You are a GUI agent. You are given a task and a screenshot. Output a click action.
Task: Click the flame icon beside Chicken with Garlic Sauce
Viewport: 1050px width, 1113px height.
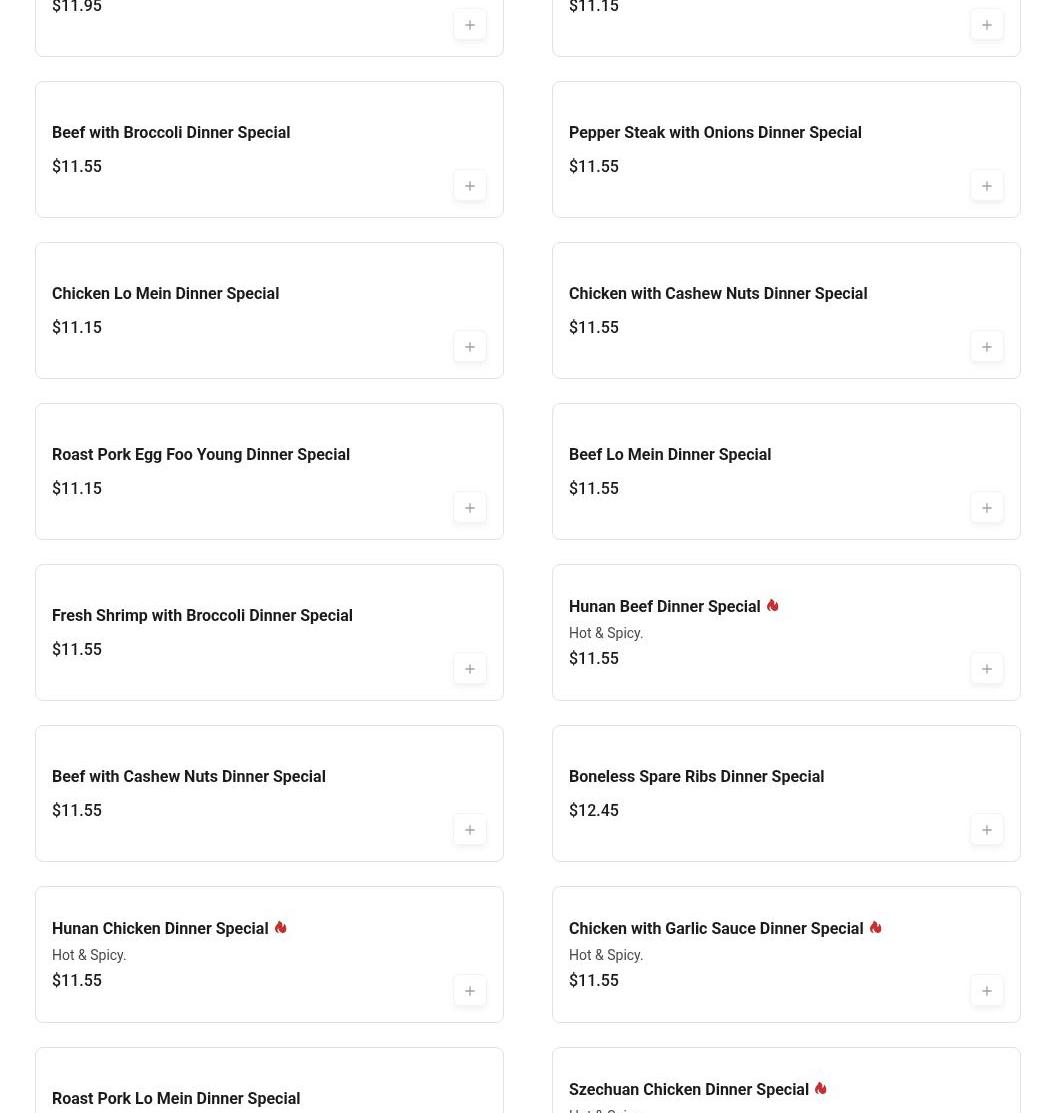(x=875, y=928)
